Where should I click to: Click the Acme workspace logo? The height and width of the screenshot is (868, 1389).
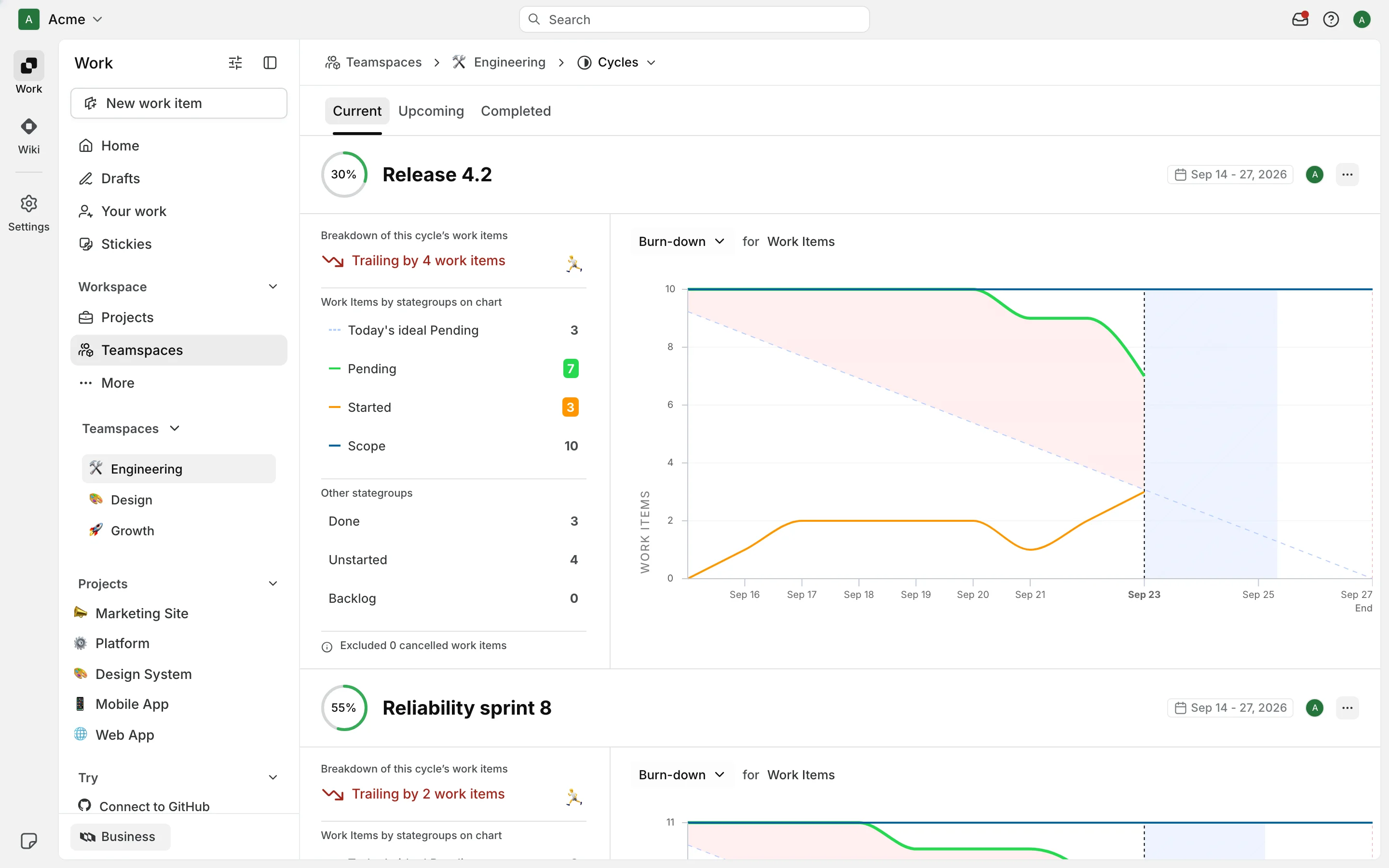(29, 19)
